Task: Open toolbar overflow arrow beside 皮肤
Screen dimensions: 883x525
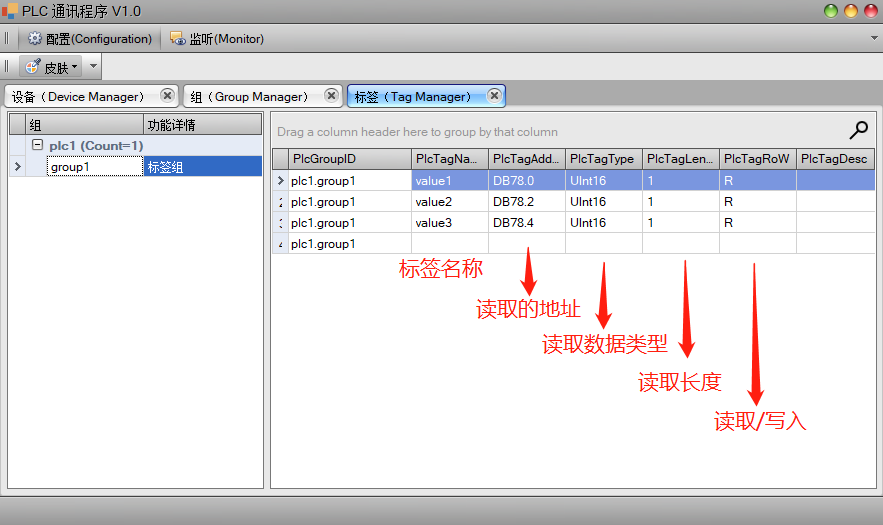Action: (x=93, y=66)
